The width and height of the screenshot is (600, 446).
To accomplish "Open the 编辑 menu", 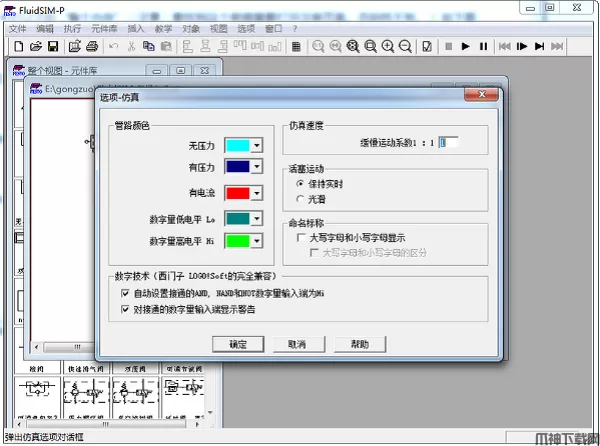I will [x=45, y=29].
